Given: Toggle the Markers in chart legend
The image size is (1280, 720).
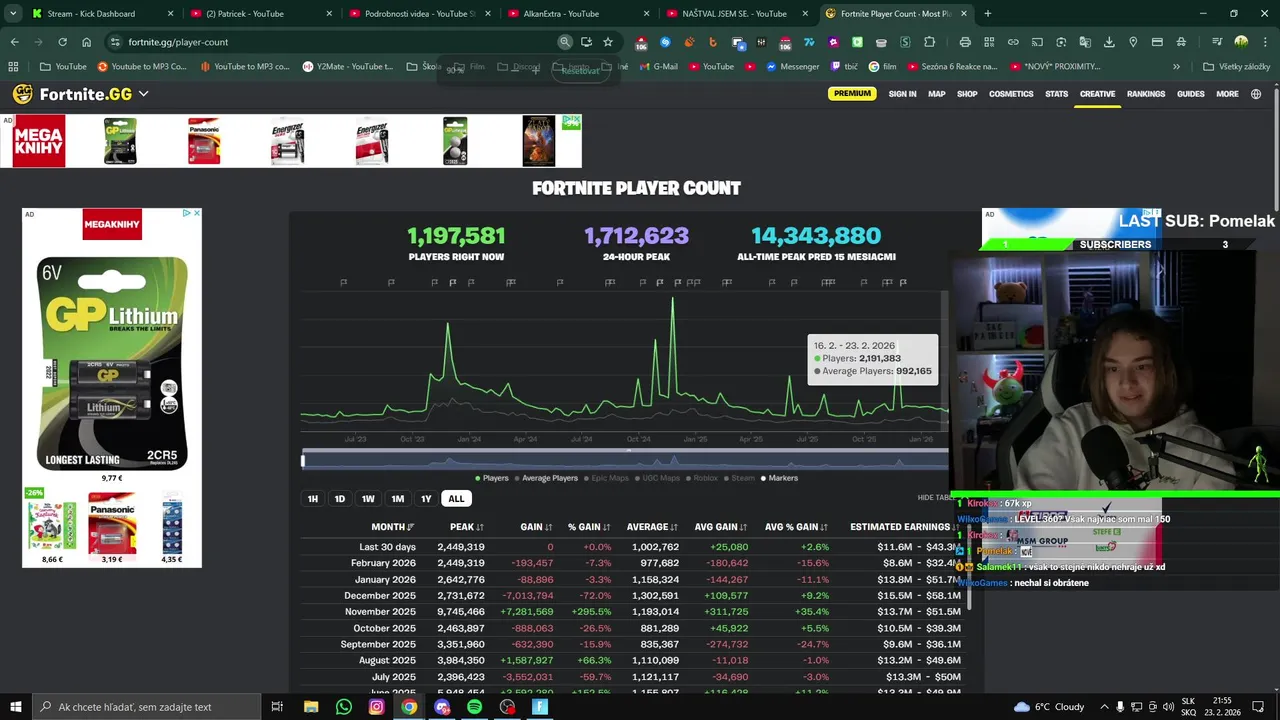Looking at the screenshot, I should (779, 478).
